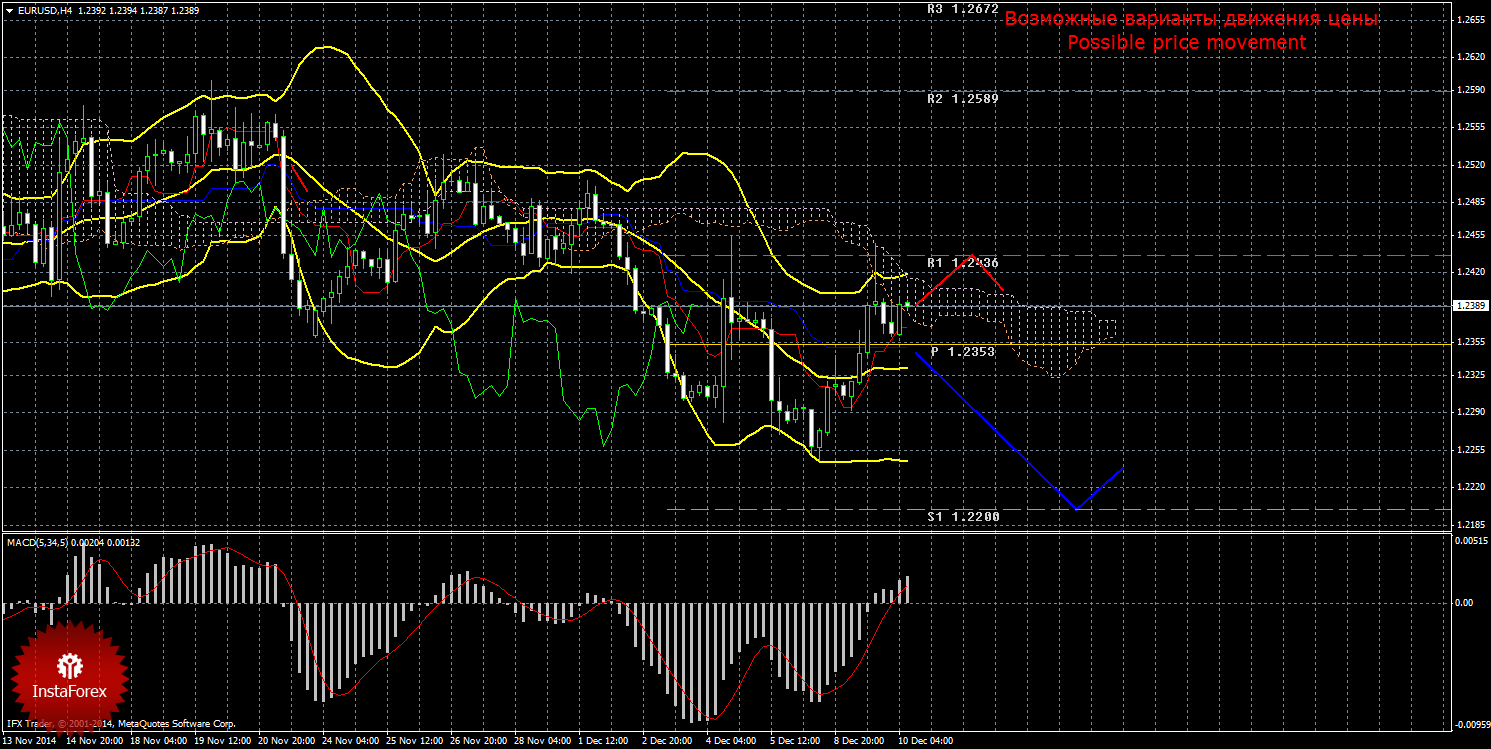Select the P 1.2353 pivot level label
Screen dimensions: 1491x749
coord(962,352)
